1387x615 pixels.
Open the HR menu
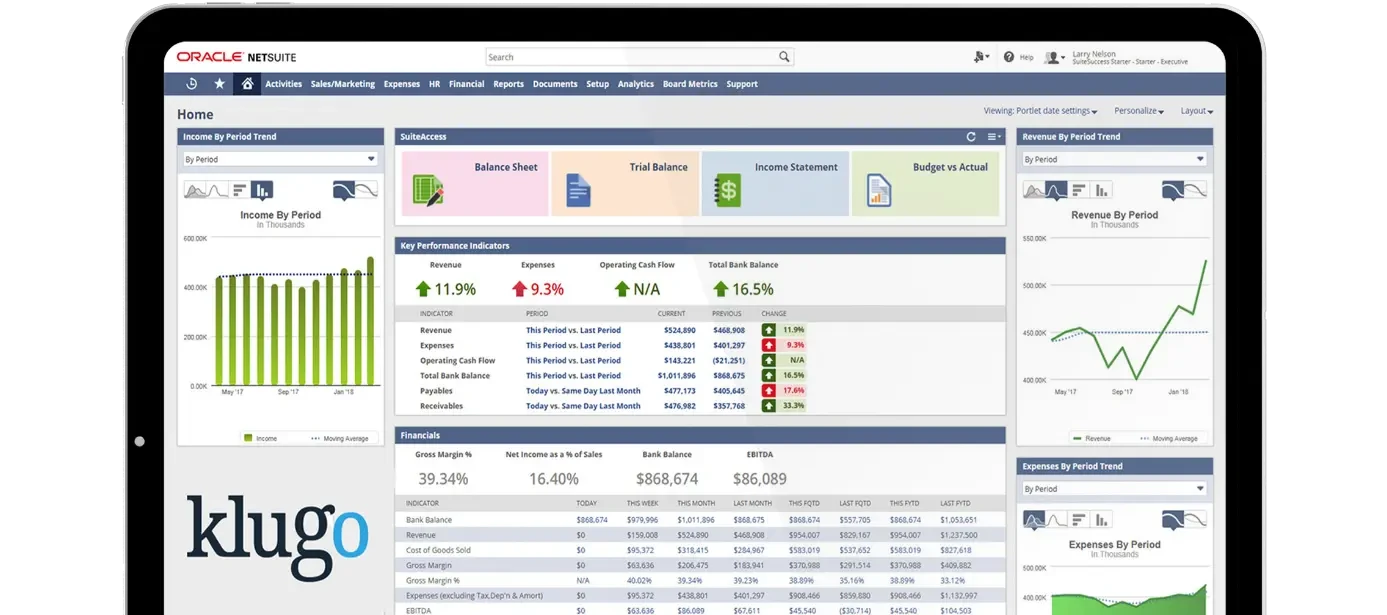(x=434, y=84)
